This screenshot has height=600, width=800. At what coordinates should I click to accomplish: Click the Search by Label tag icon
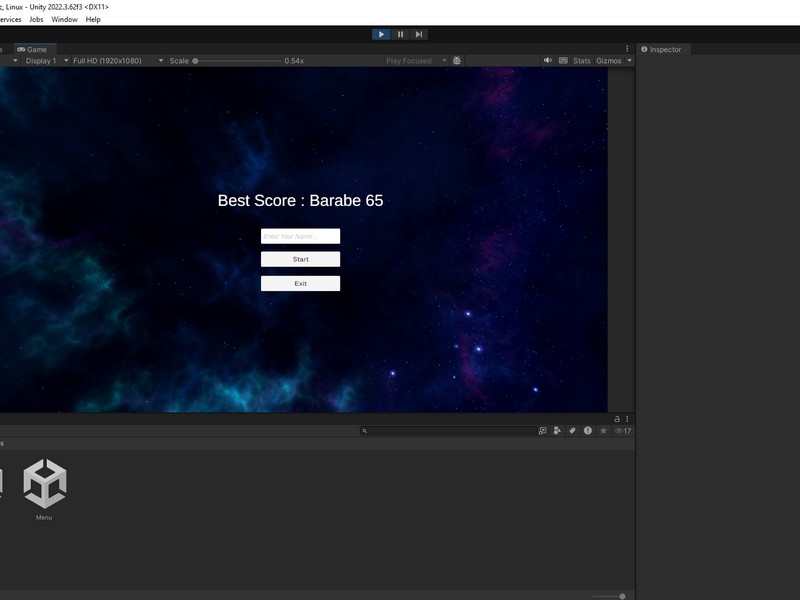[572, 431]
